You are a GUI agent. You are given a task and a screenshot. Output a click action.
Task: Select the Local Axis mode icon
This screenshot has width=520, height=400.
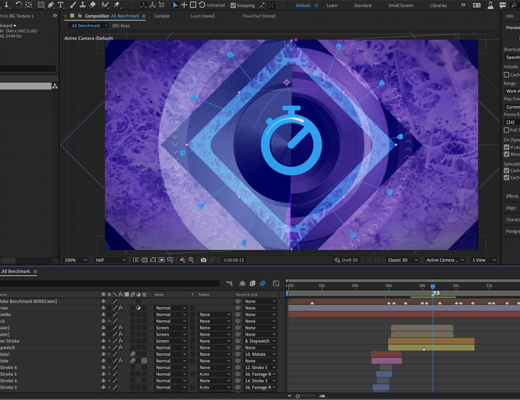[143, 5]
